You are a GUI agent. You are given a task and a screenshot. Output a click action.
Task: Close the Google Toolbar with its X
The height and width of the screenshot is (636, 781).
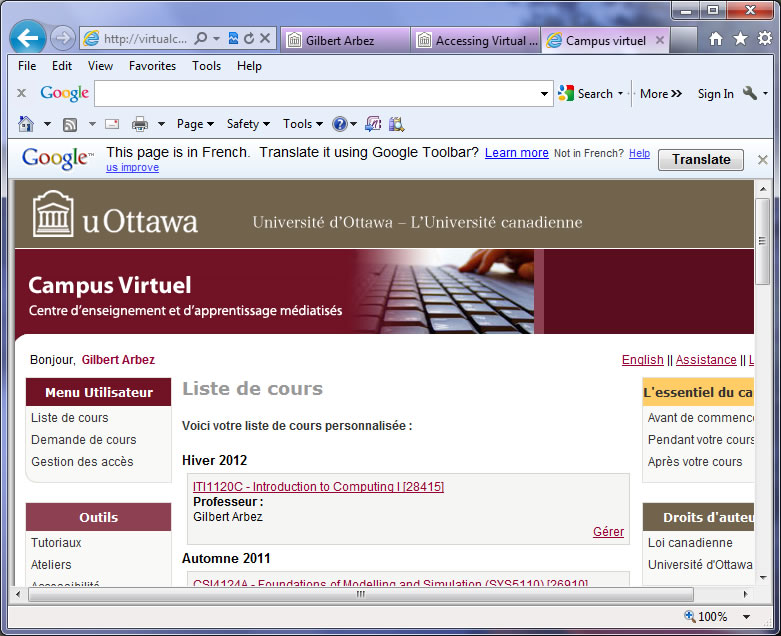click(x=21, y=93)
